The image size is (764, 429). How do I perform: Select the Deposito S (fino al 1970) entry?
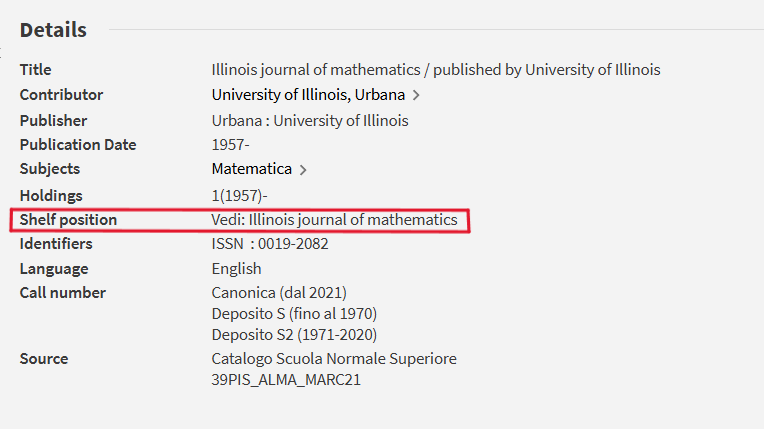pos(294,313)
